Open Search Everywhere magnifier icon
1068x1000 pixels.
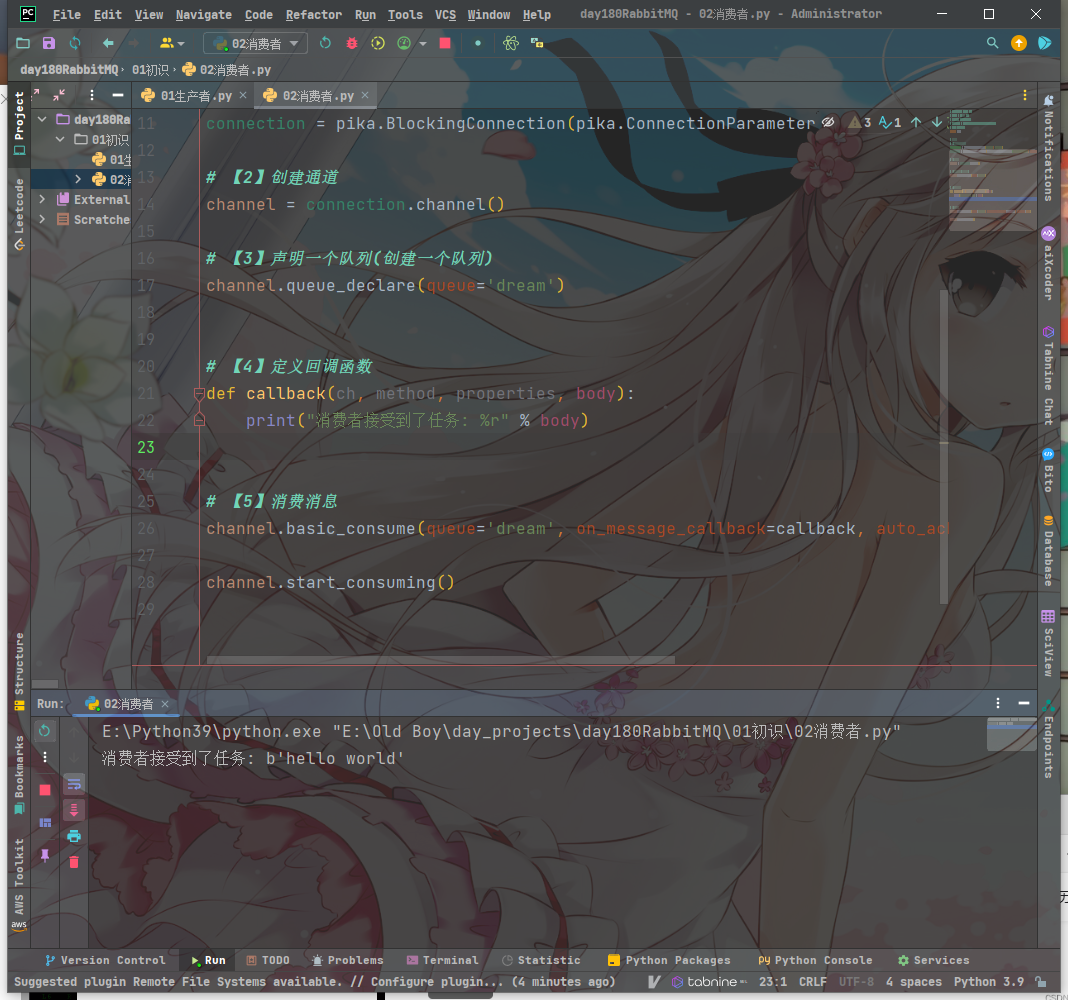point(992,44)
